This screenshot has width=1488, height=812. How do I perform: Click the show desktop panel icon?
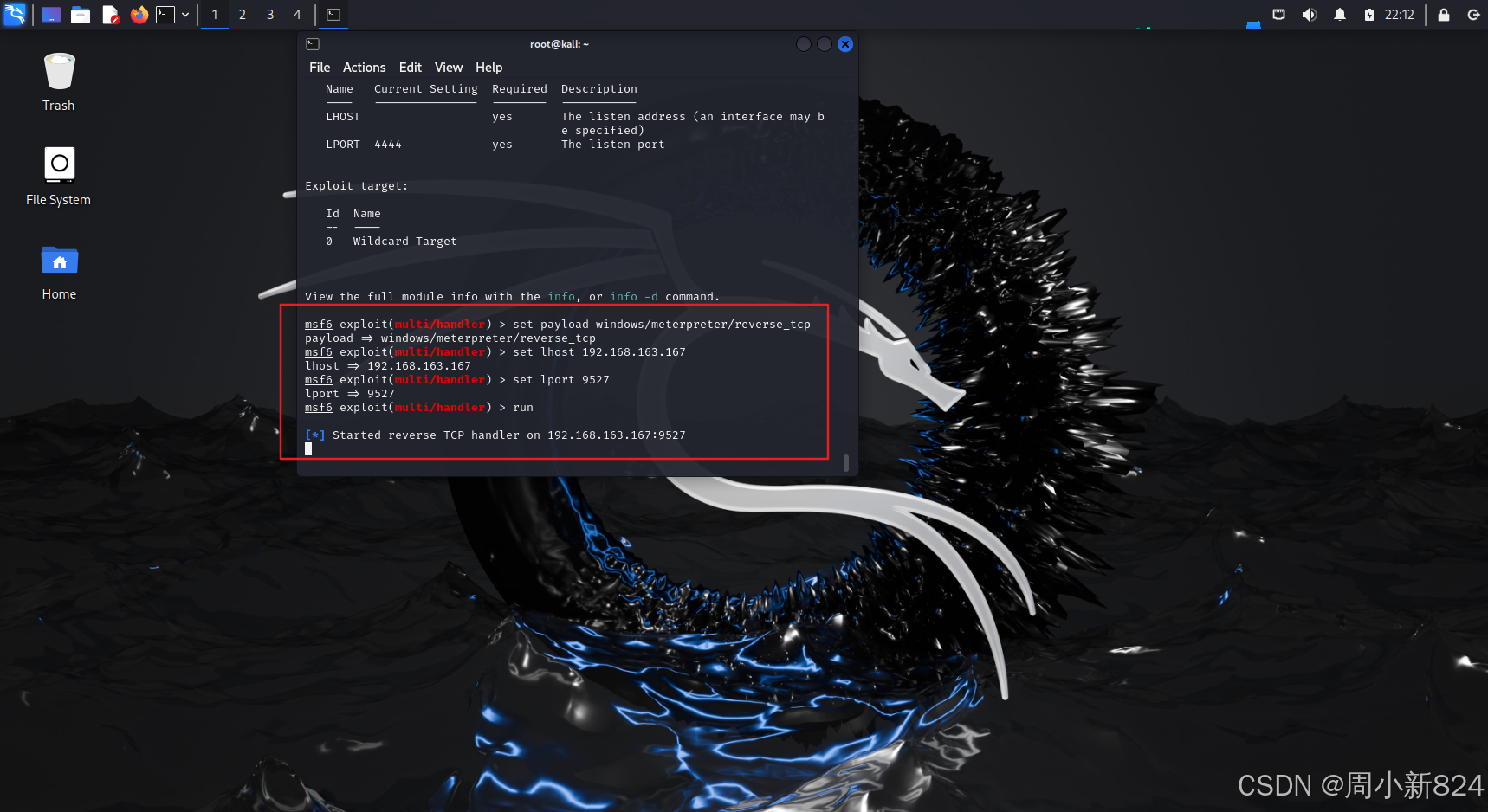coord(51,15)
